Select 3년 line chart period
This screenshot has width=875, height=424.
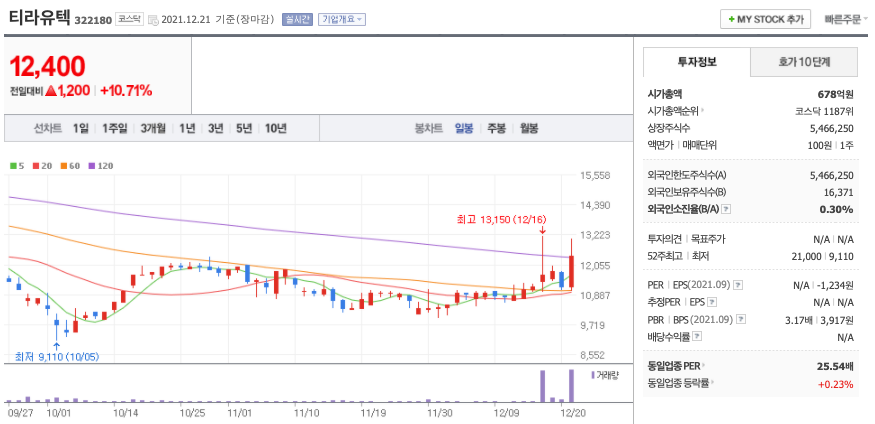215,129
